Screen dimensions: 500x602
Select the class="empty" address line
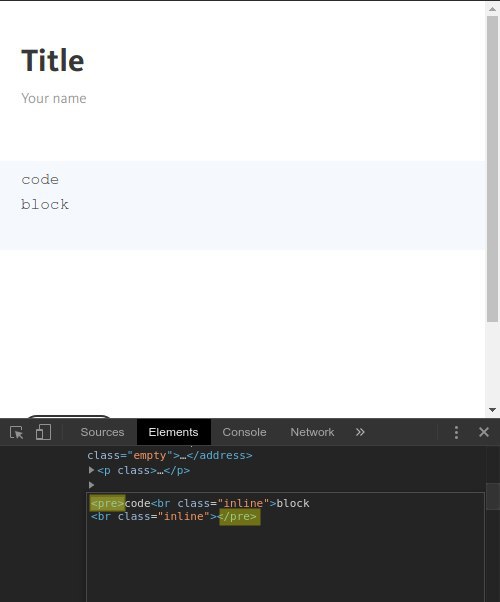pyautogui.click(x=170, y=455)
